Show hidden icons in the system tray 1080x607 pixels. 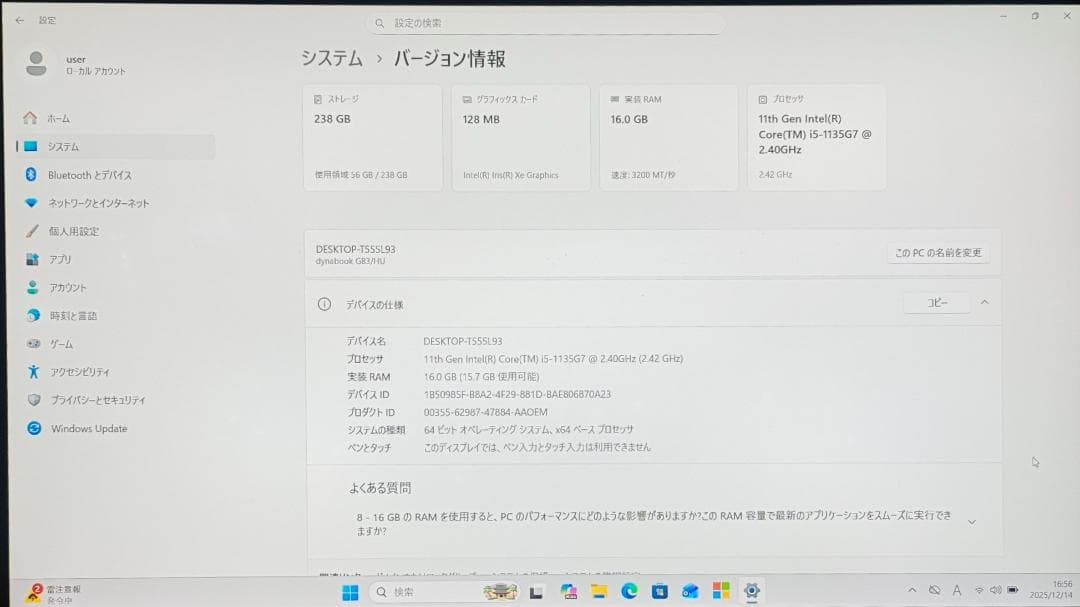913,590
